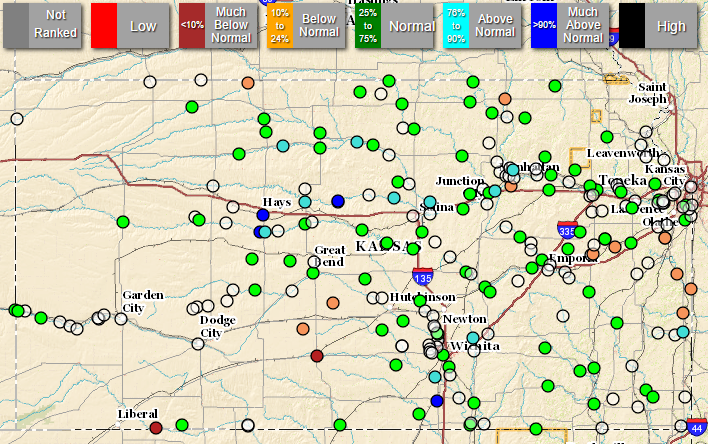
Task: Select the cyan dot northeast of the Wichita label
Action: pyautogui.click(x=473, y=338)
